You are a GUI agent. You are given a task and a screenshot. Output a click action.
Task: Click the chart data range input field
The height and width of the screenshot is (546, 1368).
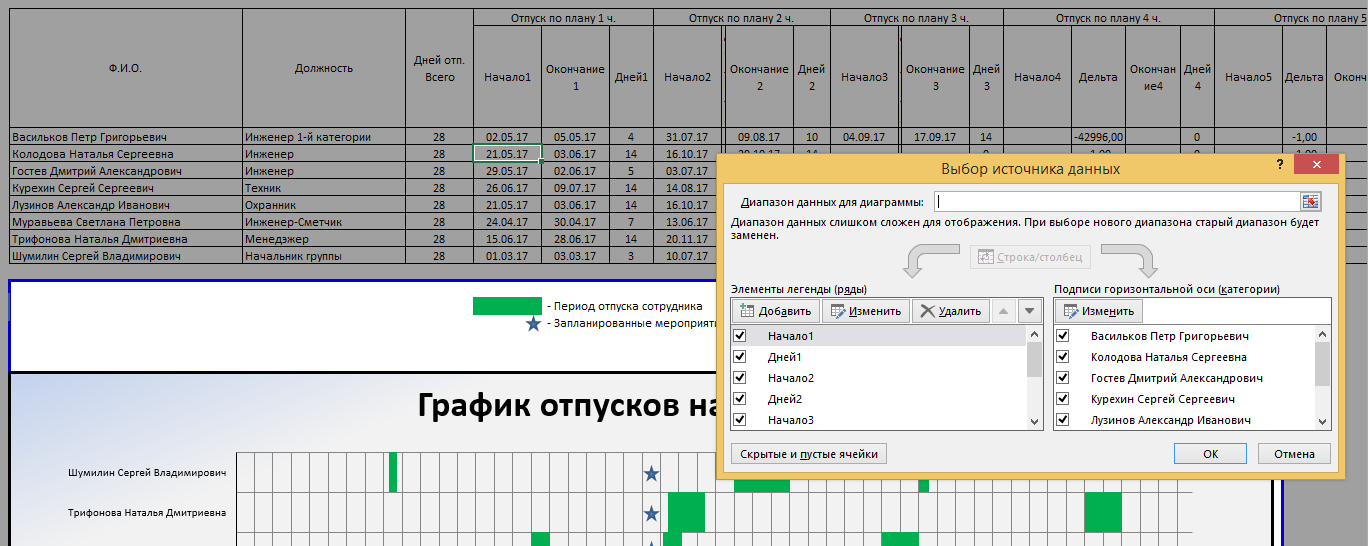pyautogui.click(x=1115, y=202)
